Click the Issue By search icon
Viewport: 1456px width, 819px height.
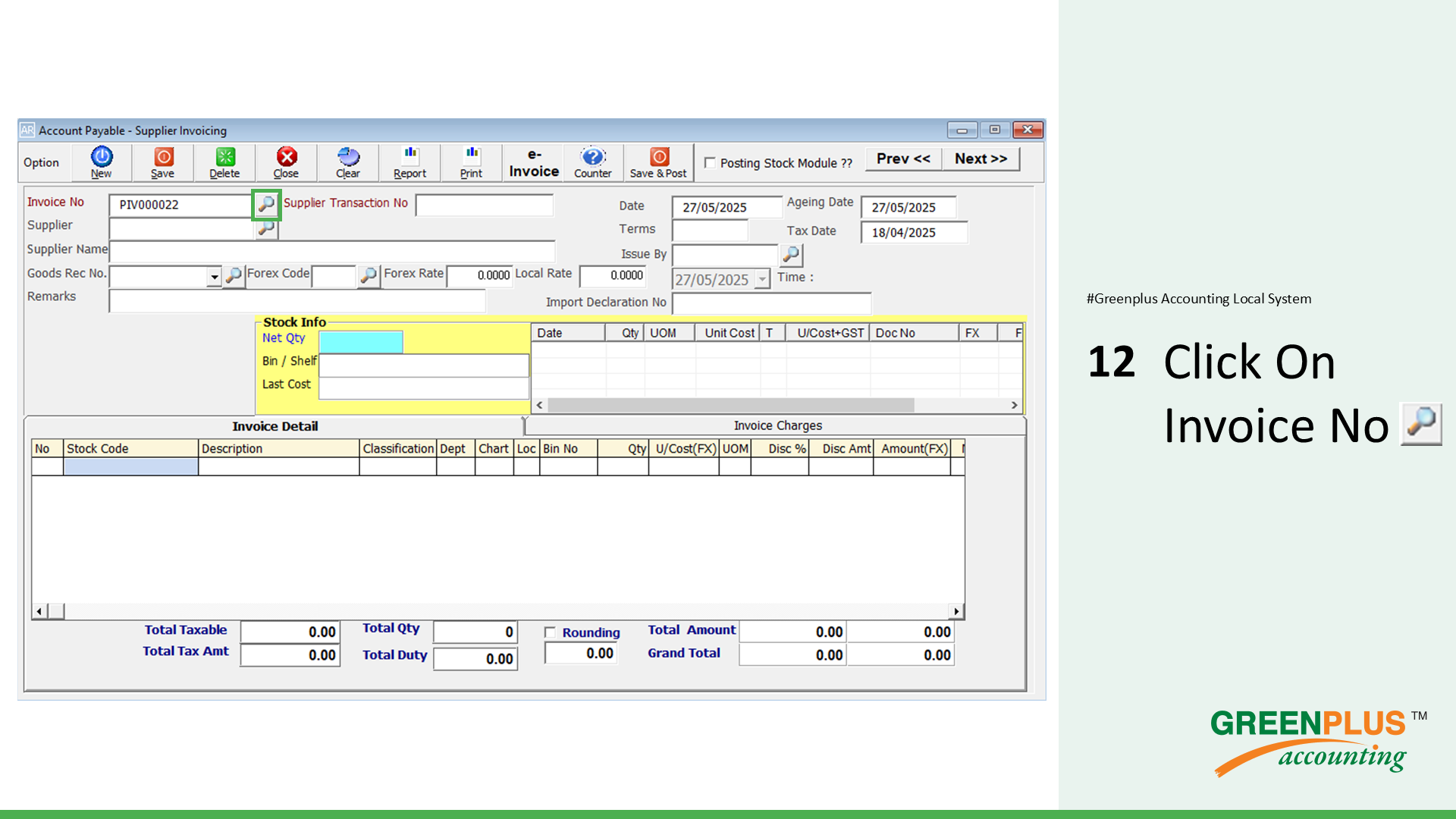click(x=791, y=254)
